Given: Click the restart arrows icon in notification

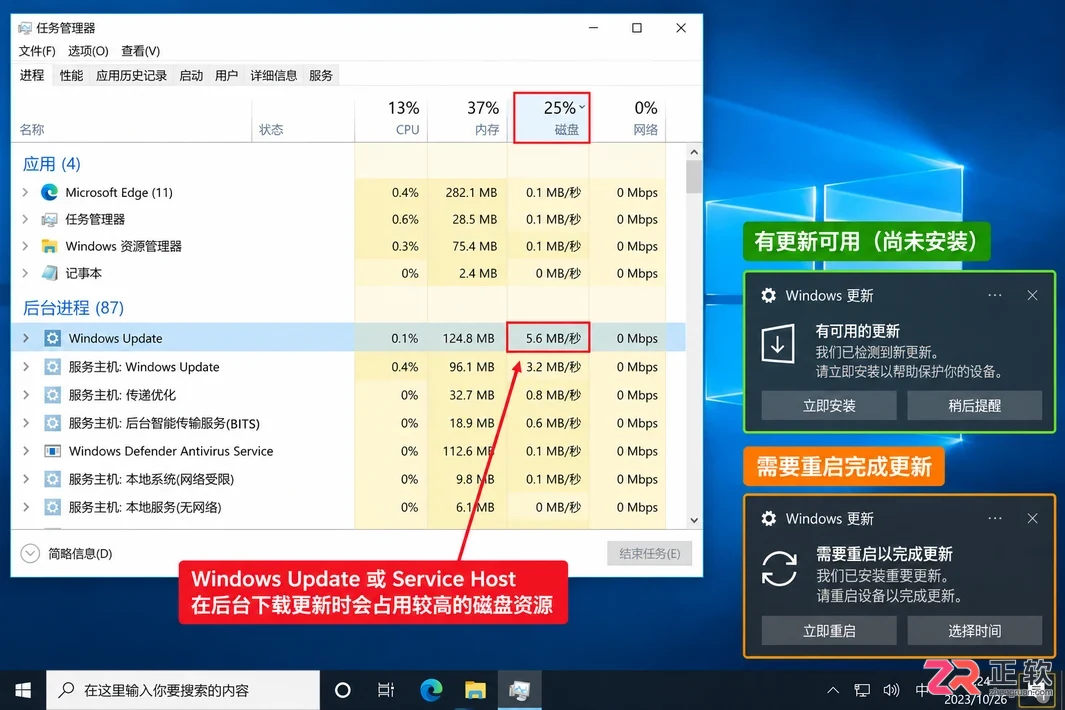Looking at the screenshot, I should 779,568.
